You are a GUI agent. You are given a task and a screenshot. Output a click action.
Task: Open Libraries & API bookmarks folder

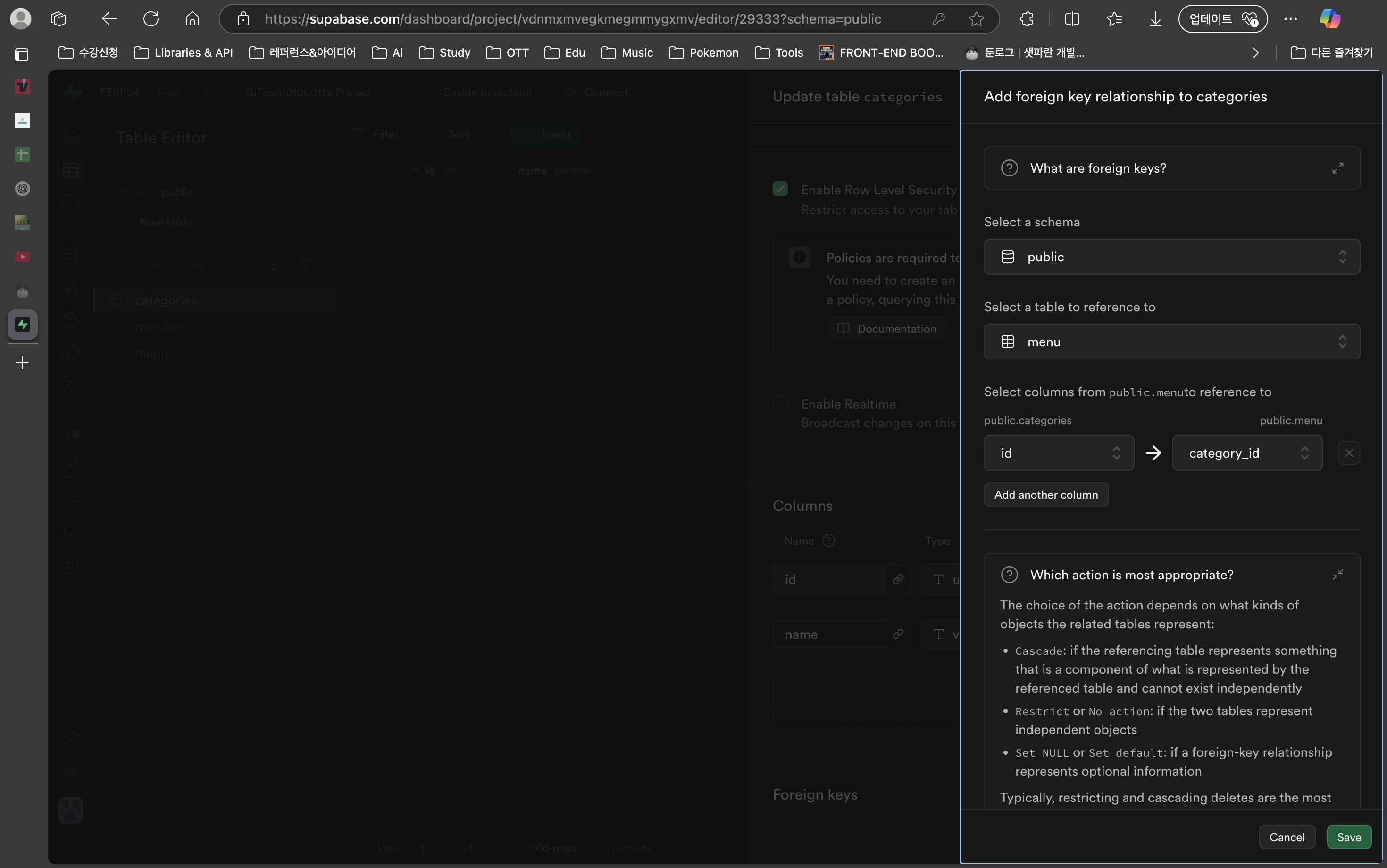pyautogui.click(x=183, y=53)
